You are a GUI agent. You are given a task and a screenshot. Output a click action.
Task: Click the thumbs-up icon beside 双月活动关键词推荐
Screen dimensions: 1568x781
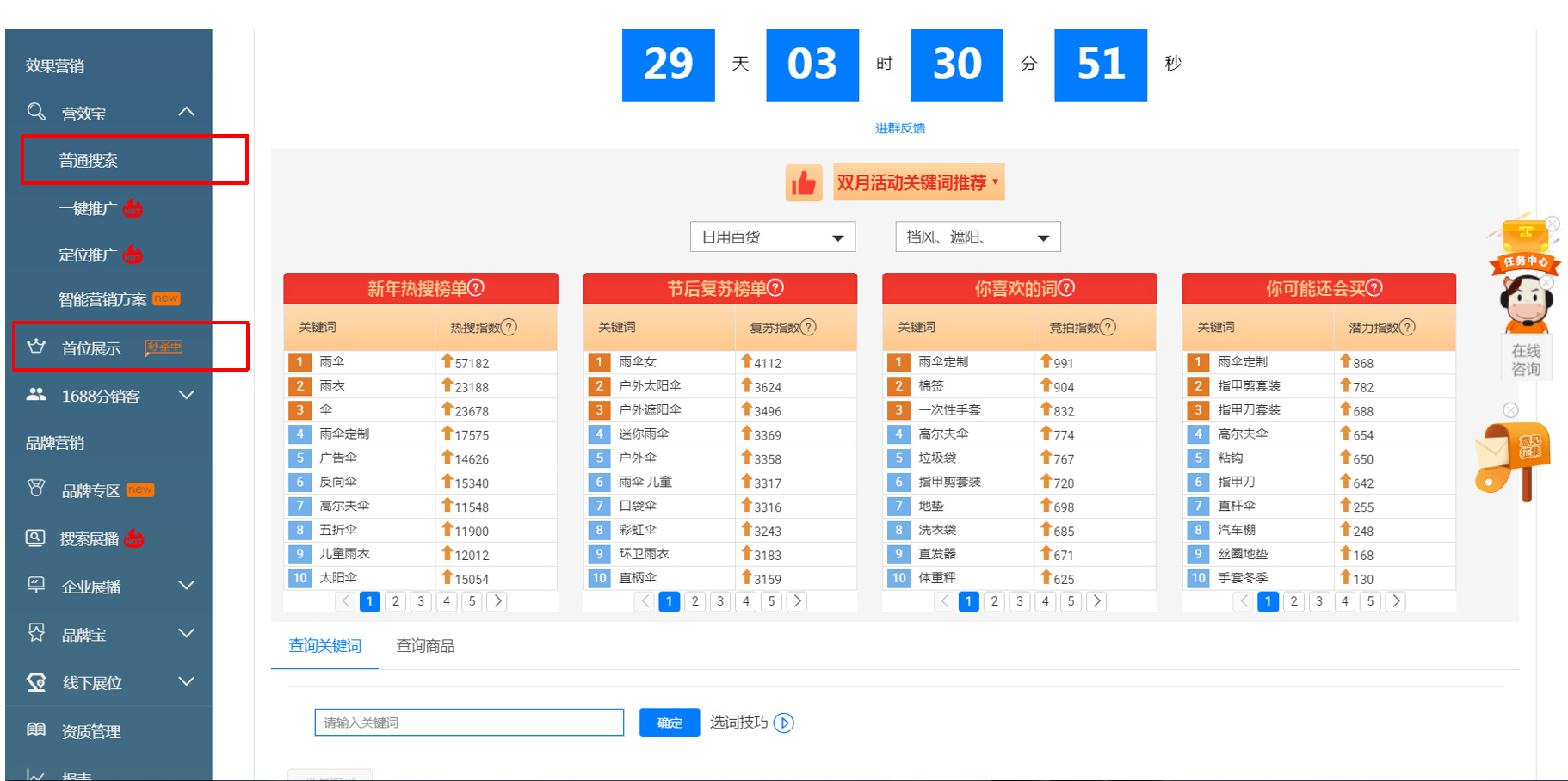click(804, 182)
